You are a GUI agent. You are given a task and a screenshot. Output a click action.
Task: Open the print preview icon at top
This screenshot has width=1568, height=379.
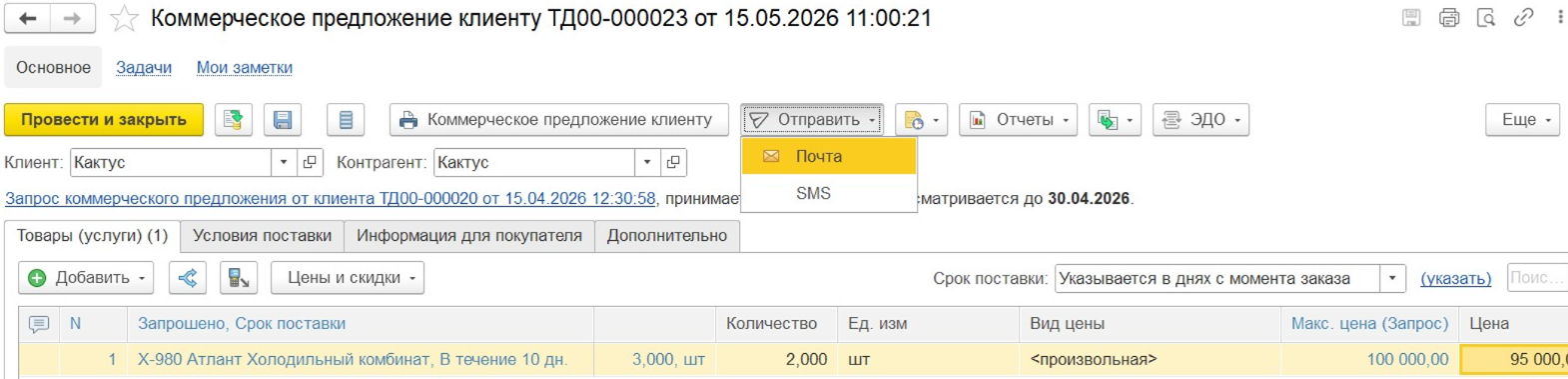1485,17
